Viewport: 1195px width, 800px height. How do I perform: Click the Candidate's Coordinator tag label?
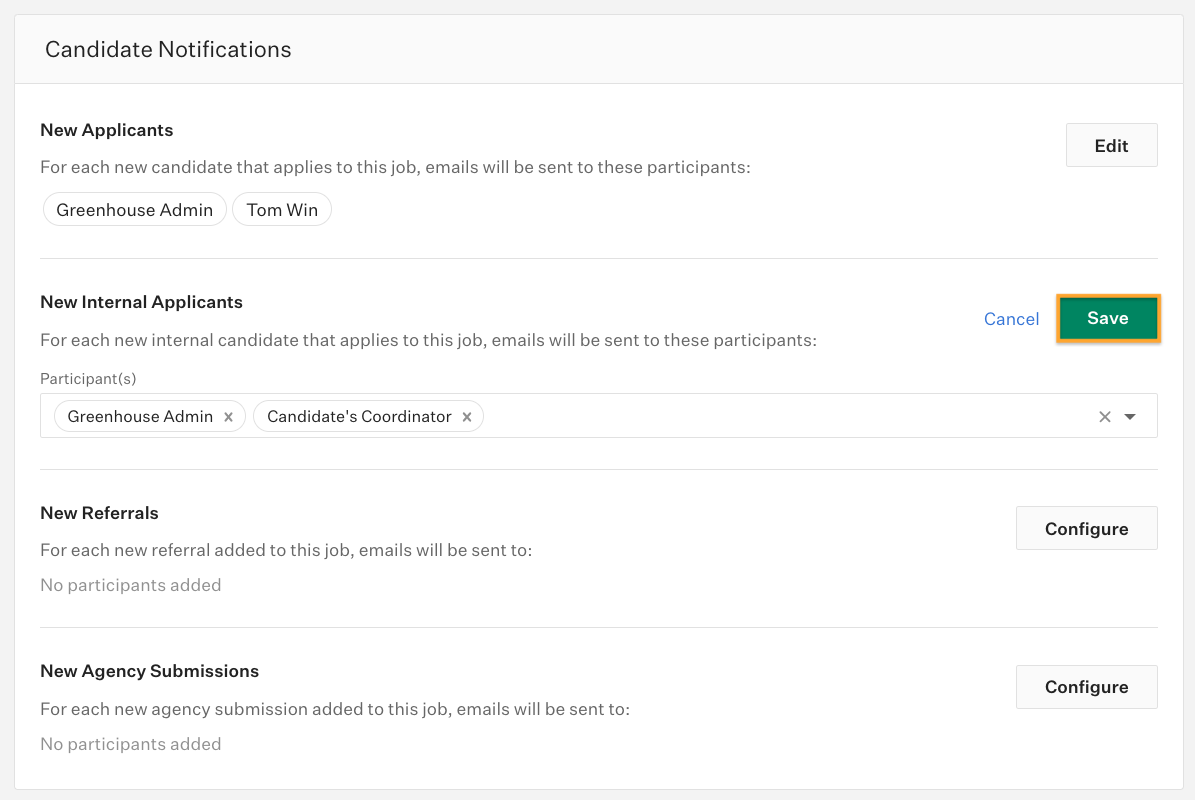click(x=359, y=417)
